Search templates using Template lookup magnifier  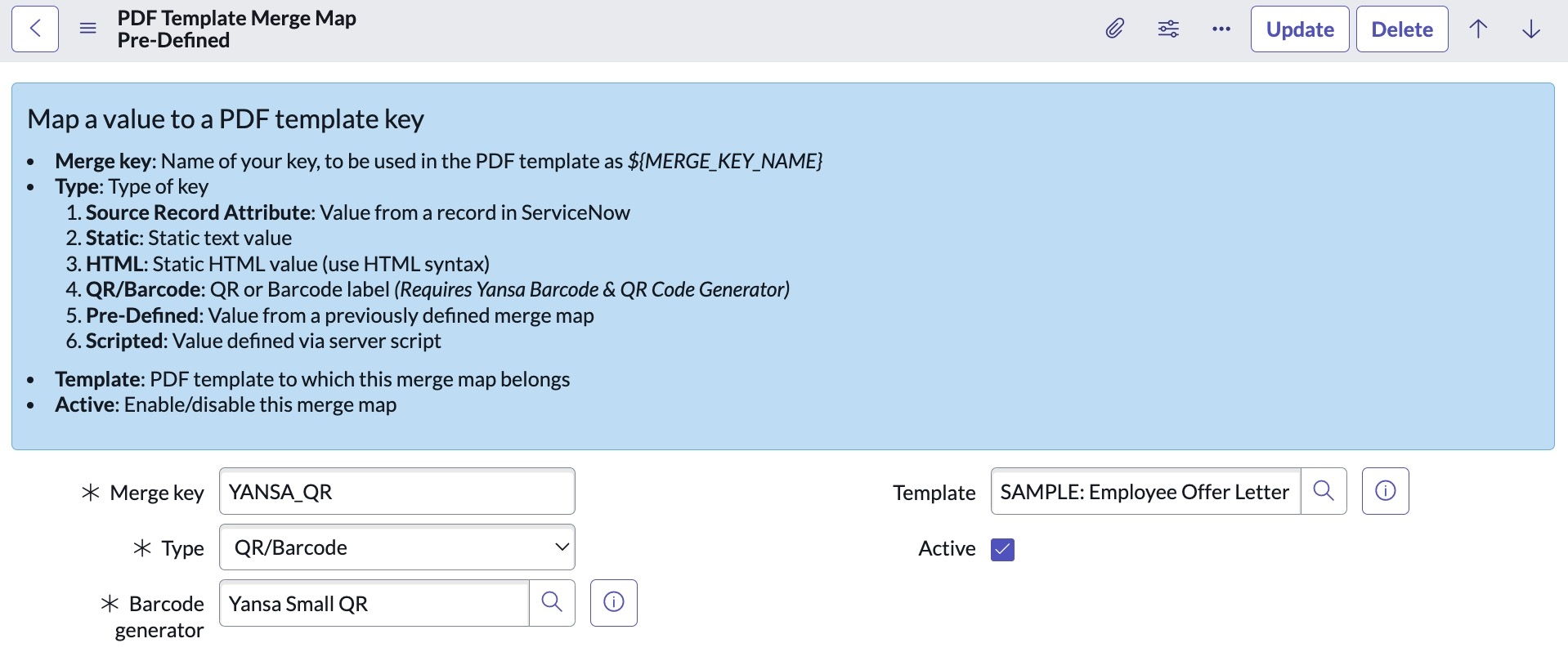1324,491
